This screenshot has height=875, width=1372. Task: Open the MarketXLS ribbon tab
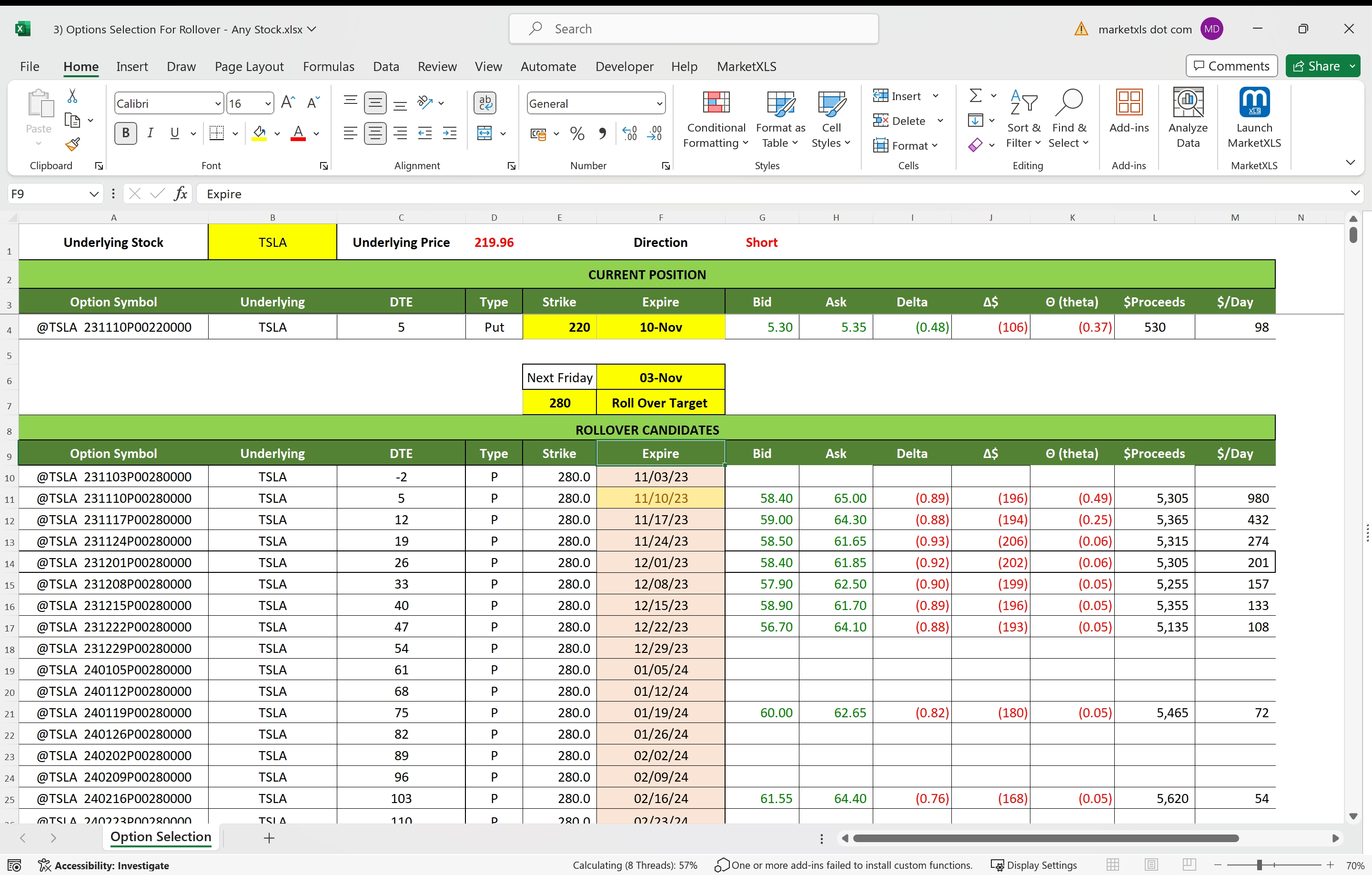tap(747, 67)
